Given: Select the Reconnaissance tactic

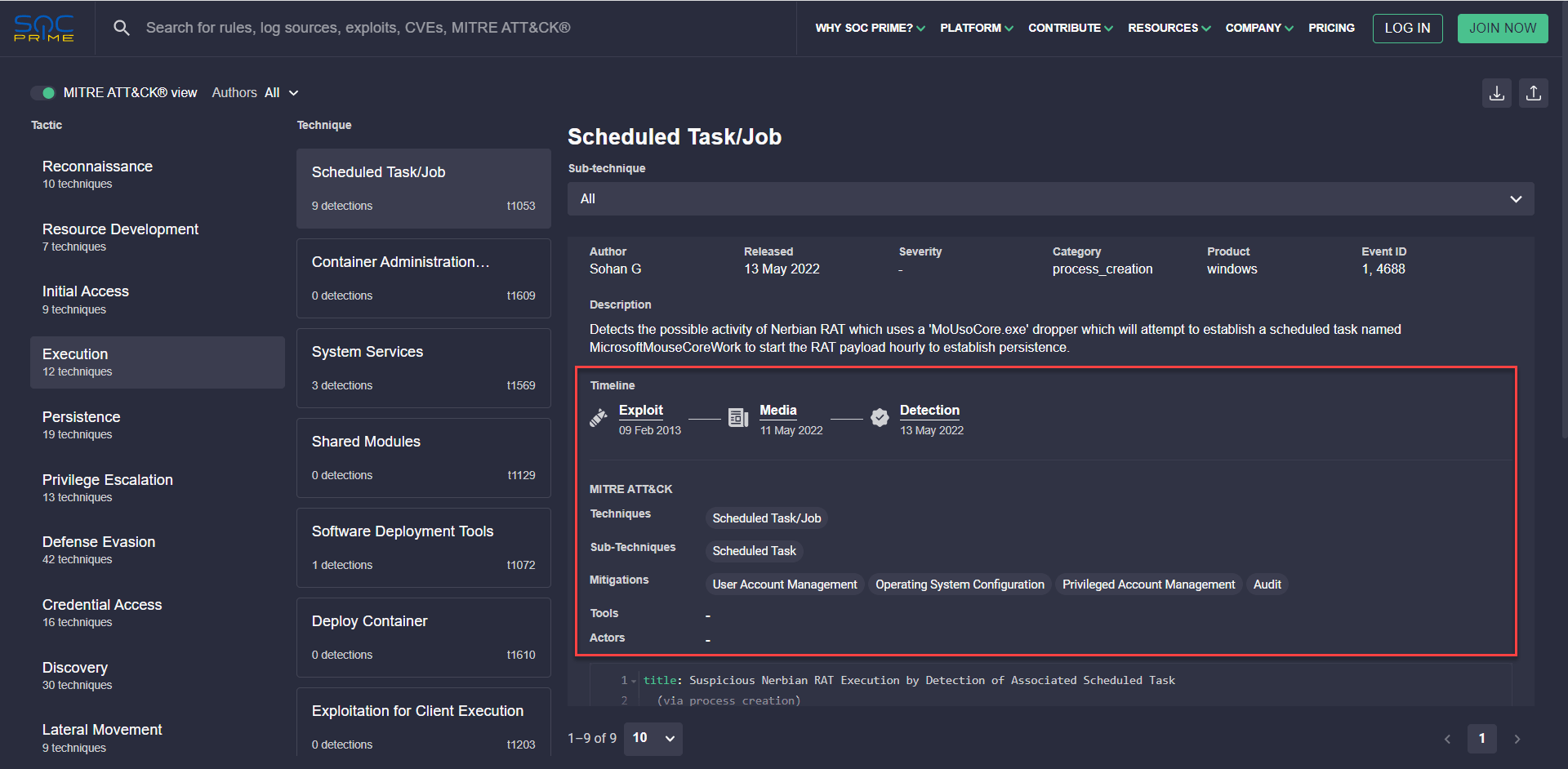Looking at the screenshot, I should coord(158,175).
